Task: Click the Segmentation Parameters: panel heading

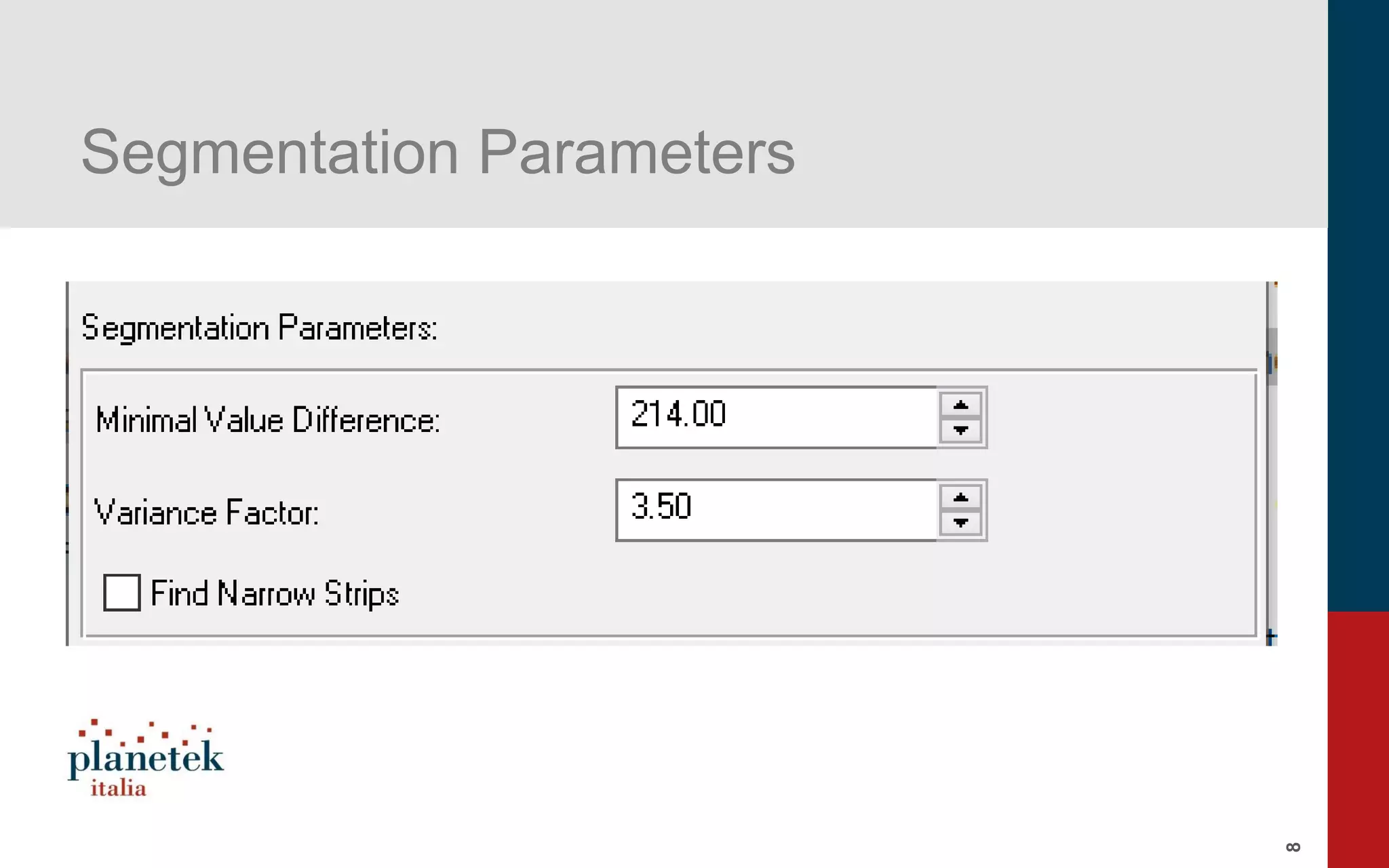Action: [259, 328]
